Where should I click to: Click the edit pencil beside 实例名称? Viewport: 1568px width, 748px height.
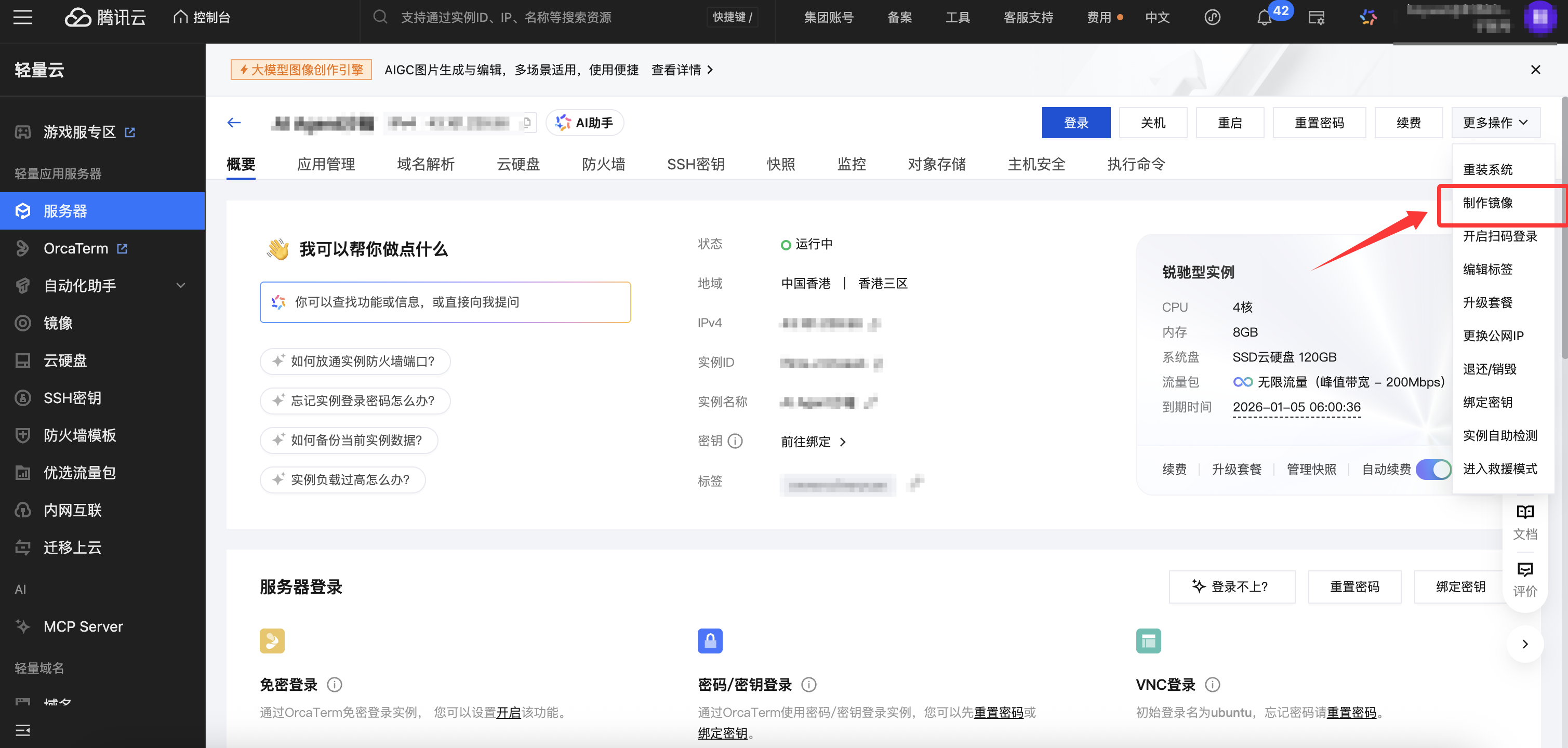pyautogui.click(x=870, y=402)
